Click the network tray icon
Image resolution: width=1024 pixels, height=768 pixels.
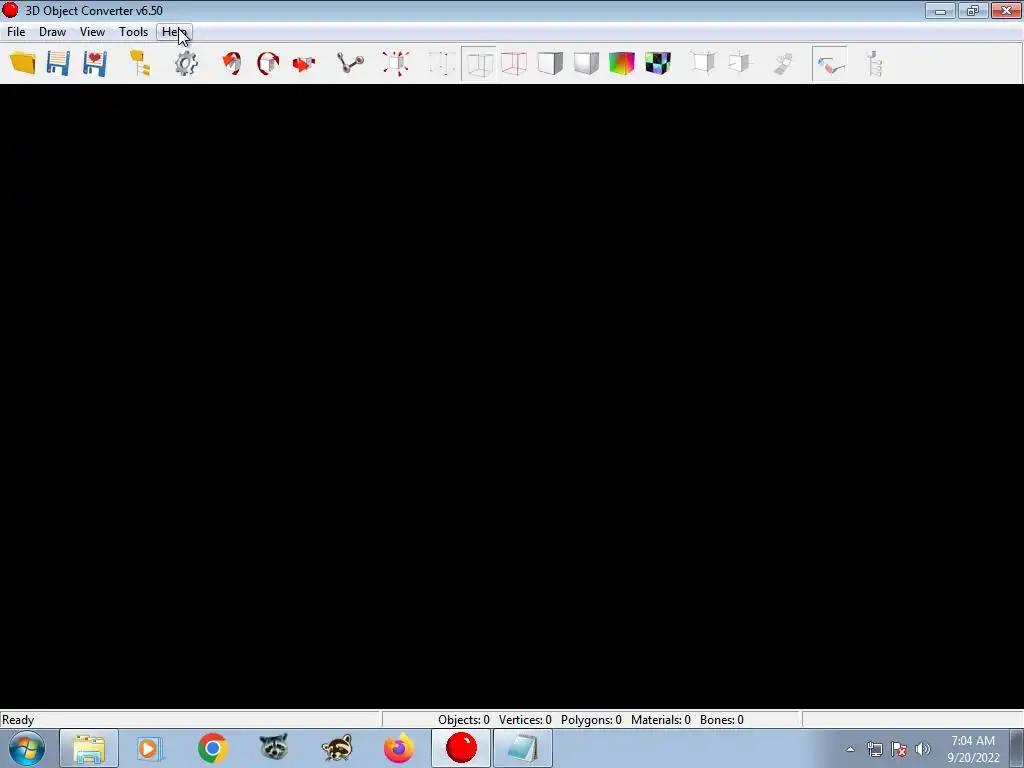tap(874, 749)
